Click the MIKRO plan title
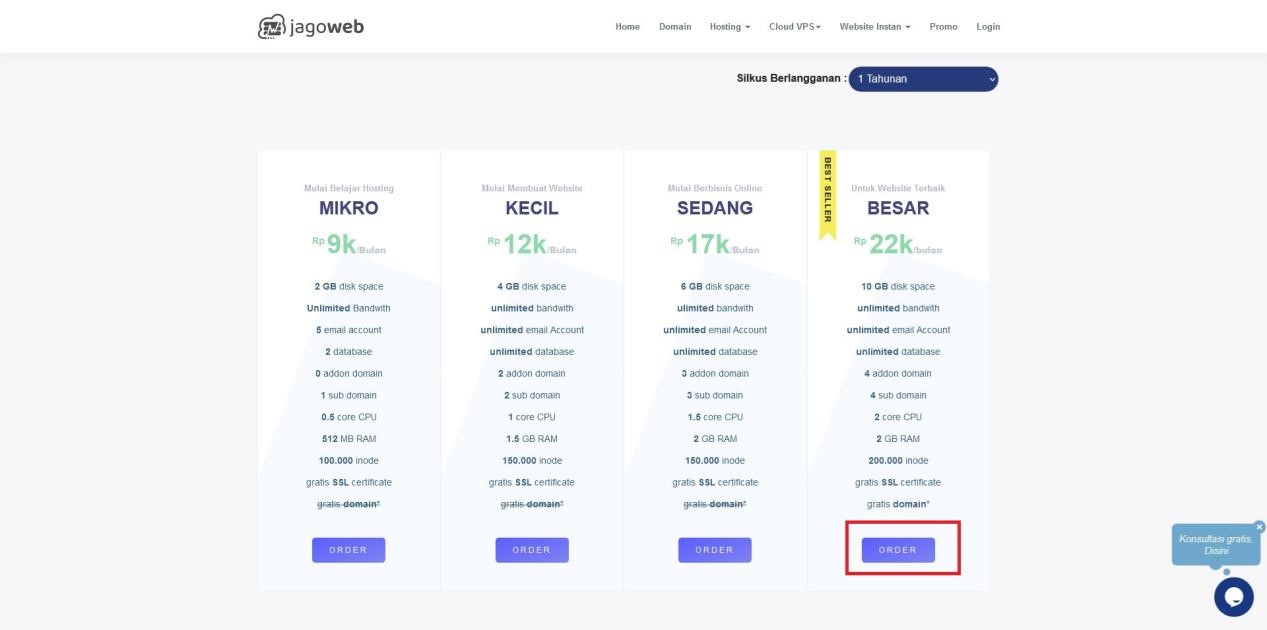Image resolution: width=1267 pixels, height=630 pixels. click(x=348, y=208)
